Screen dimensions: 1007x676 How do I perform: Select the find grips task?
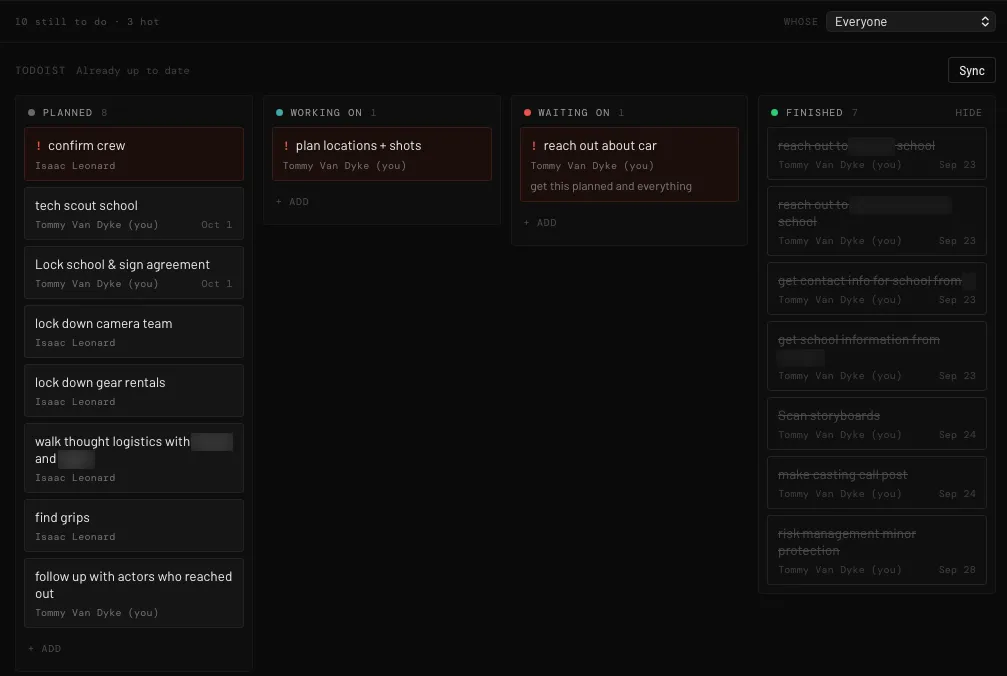point(134,526)
